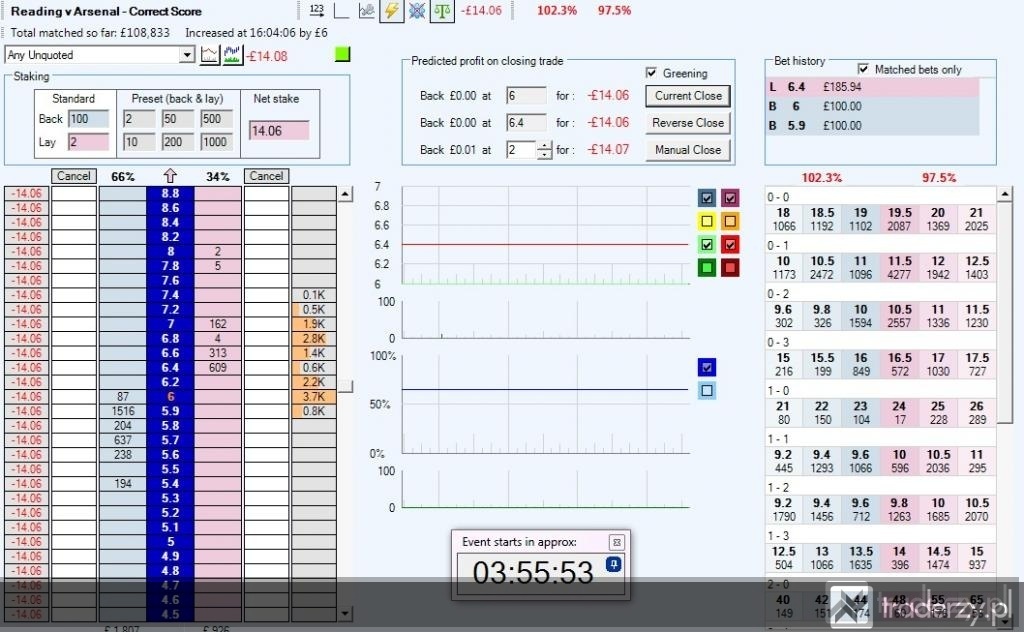Click the 0 - 3 back price 16
The width and height of the screenshot is (1024, 632).
tap(861, 364)
